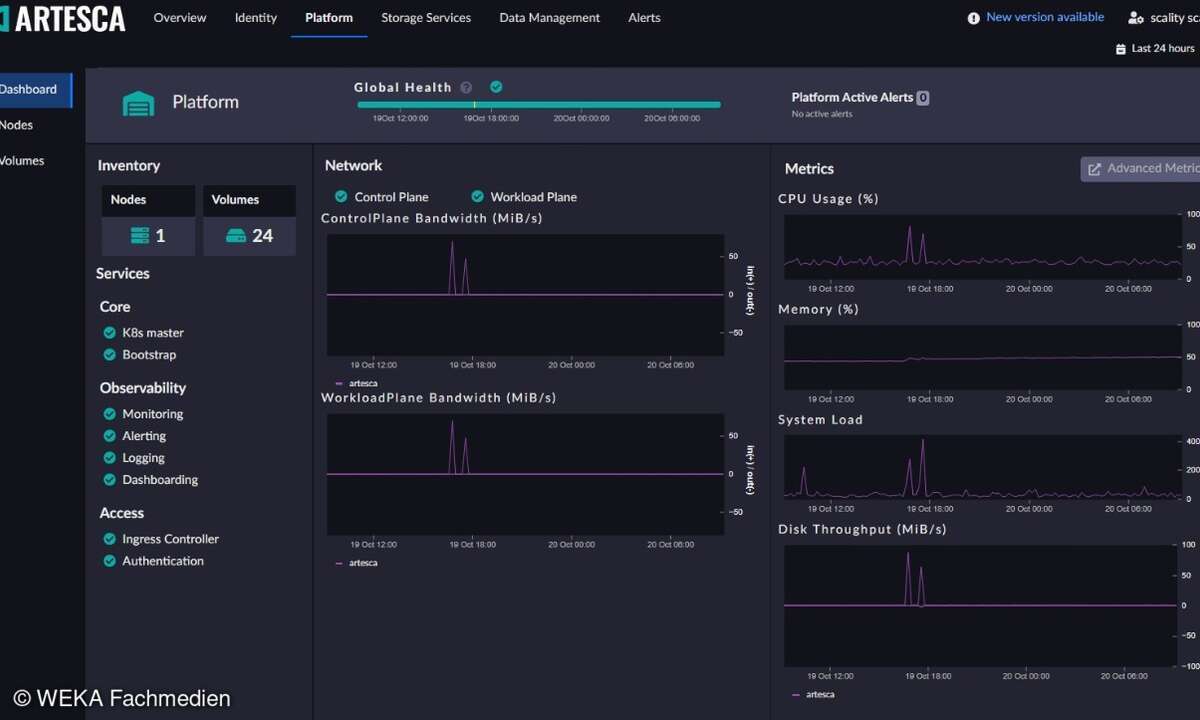Click the K8s master status check icon
Screen dimensions: 1200x720
point(110,332)
